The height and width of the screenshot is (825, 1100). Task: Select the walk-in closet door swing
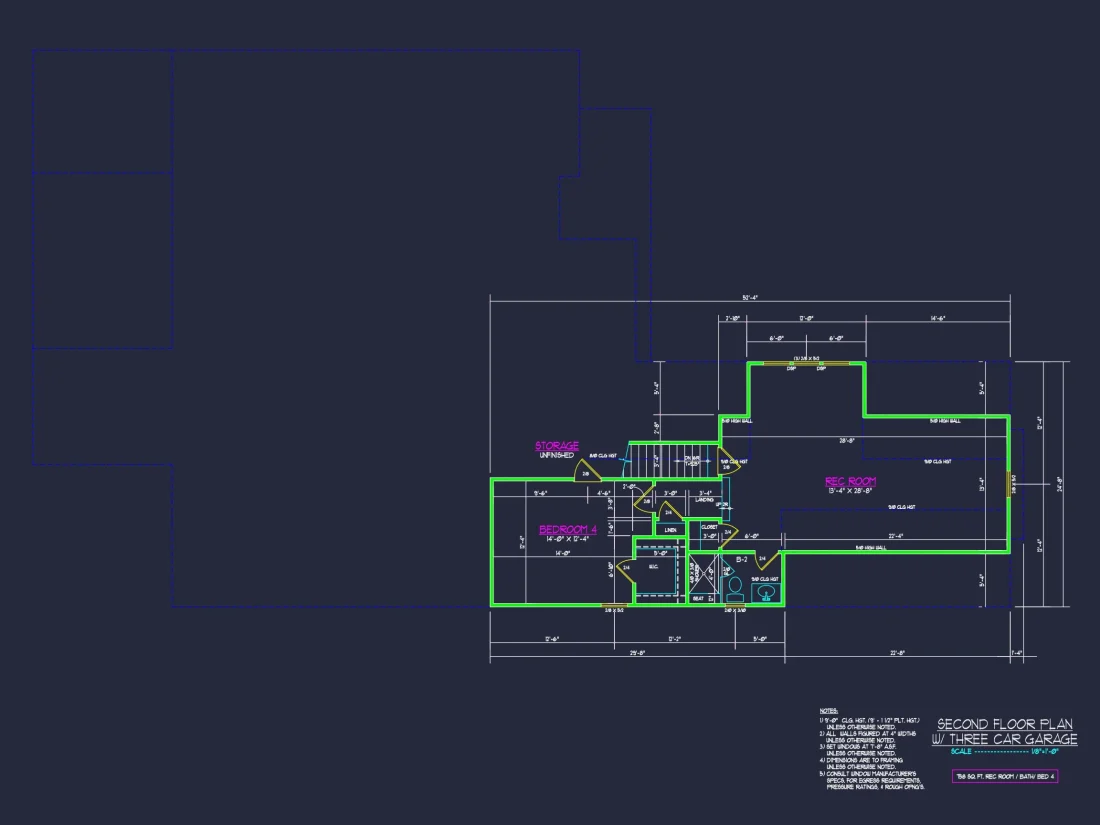pos(624,568)
